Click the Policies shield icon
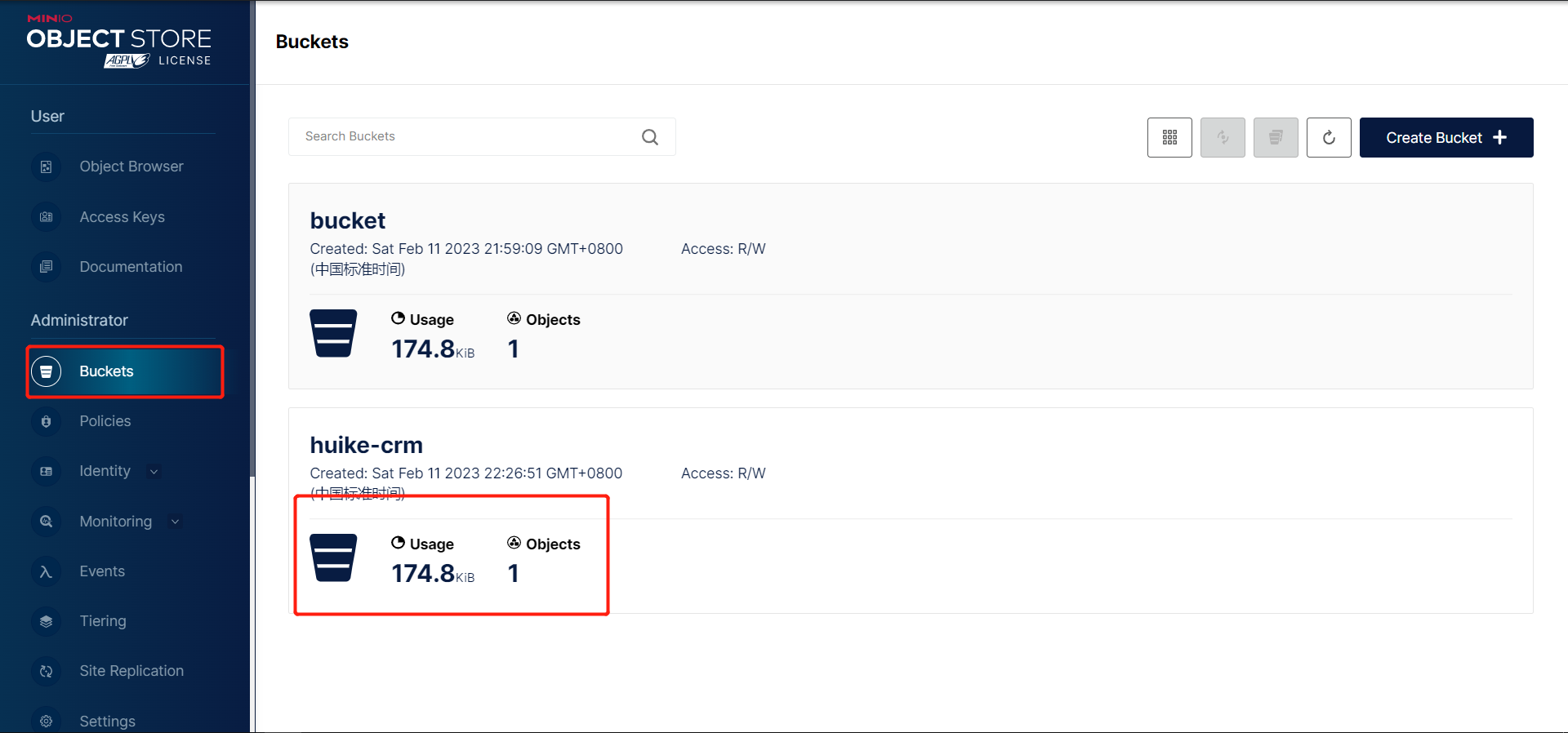The width and height of the screenshot is (1568, 733). coord(47,421)
